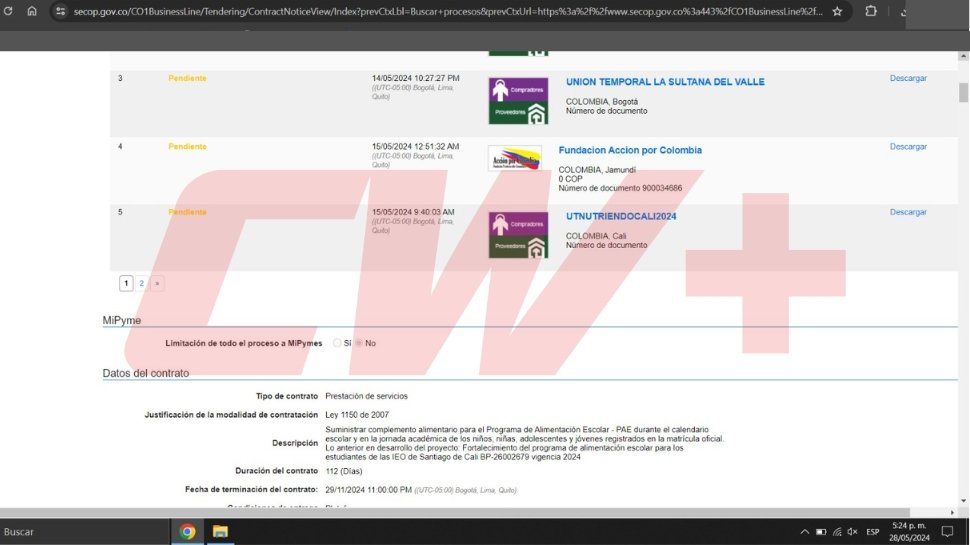Screen dimensions: 970x545
Task: Open Fundacion Accion por Colombia link
Action: tap(630, 150)
